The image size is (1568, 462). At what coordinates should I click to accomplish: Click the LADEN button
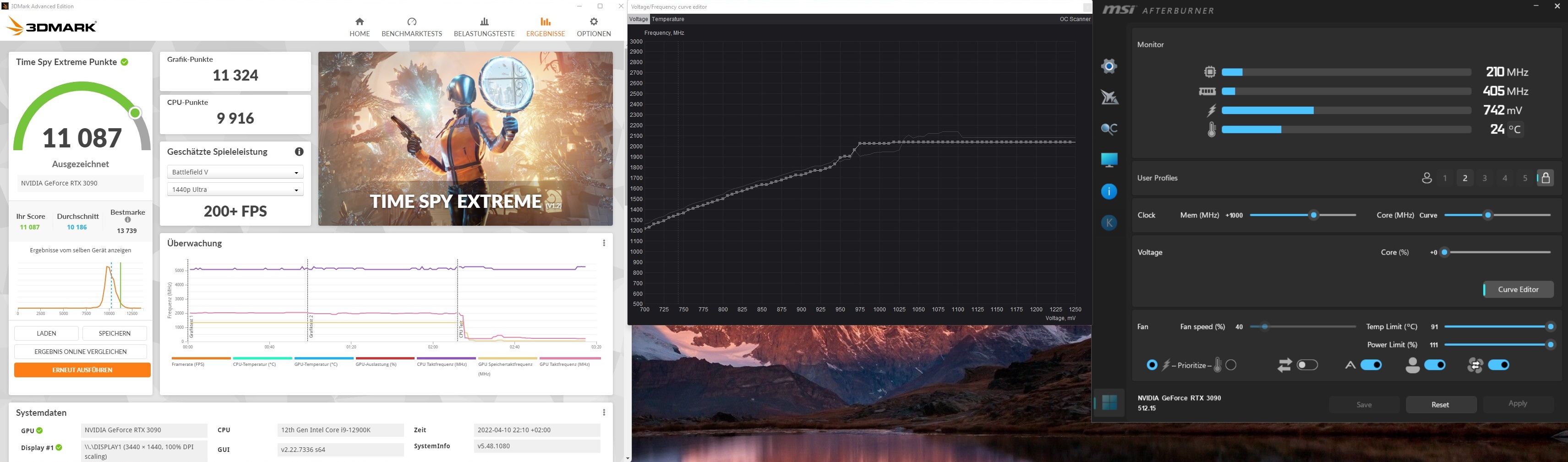46,334
